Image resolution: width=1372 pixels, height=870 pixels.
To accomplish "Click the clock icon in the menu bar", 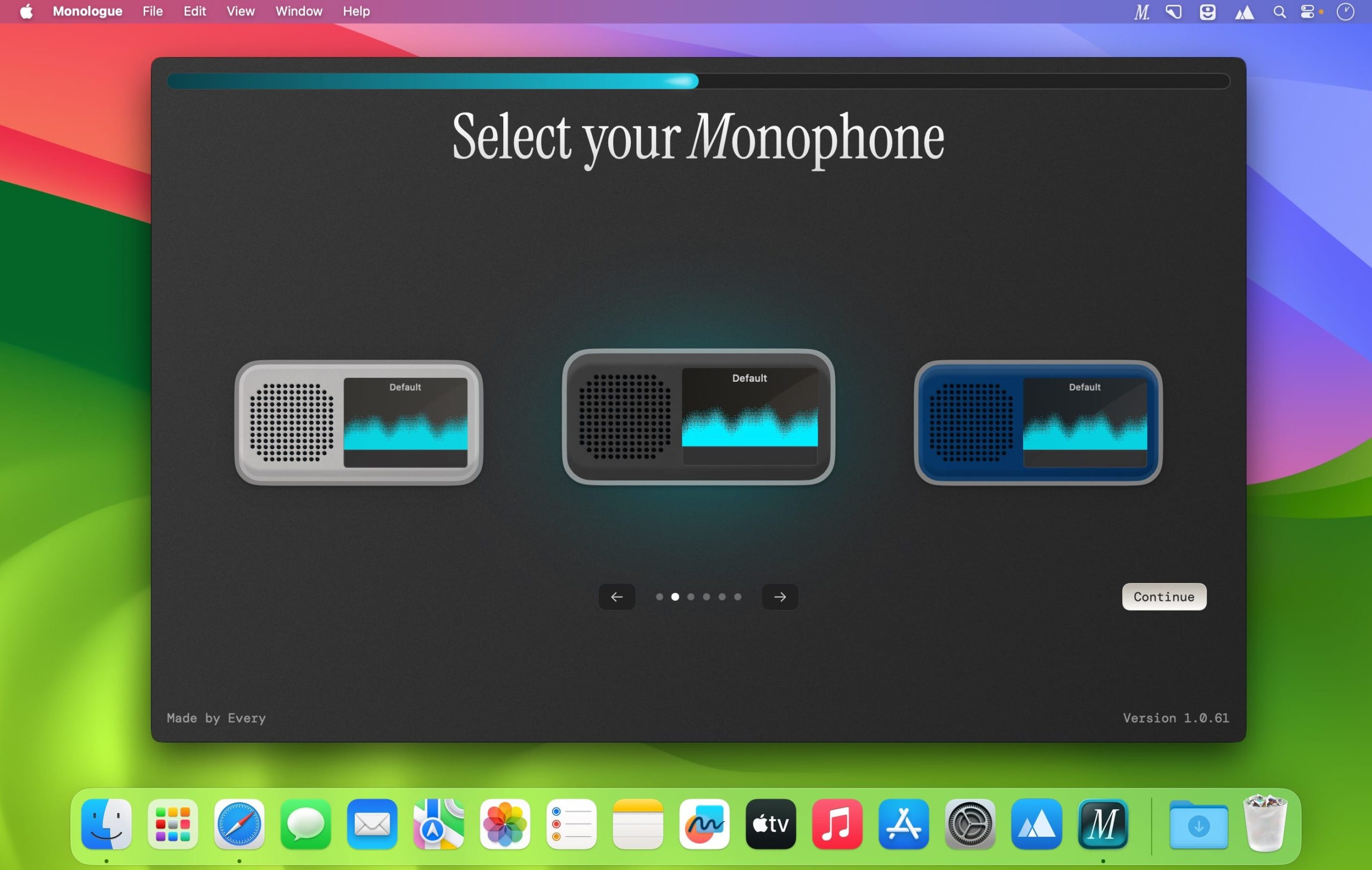I will 1345,11.
